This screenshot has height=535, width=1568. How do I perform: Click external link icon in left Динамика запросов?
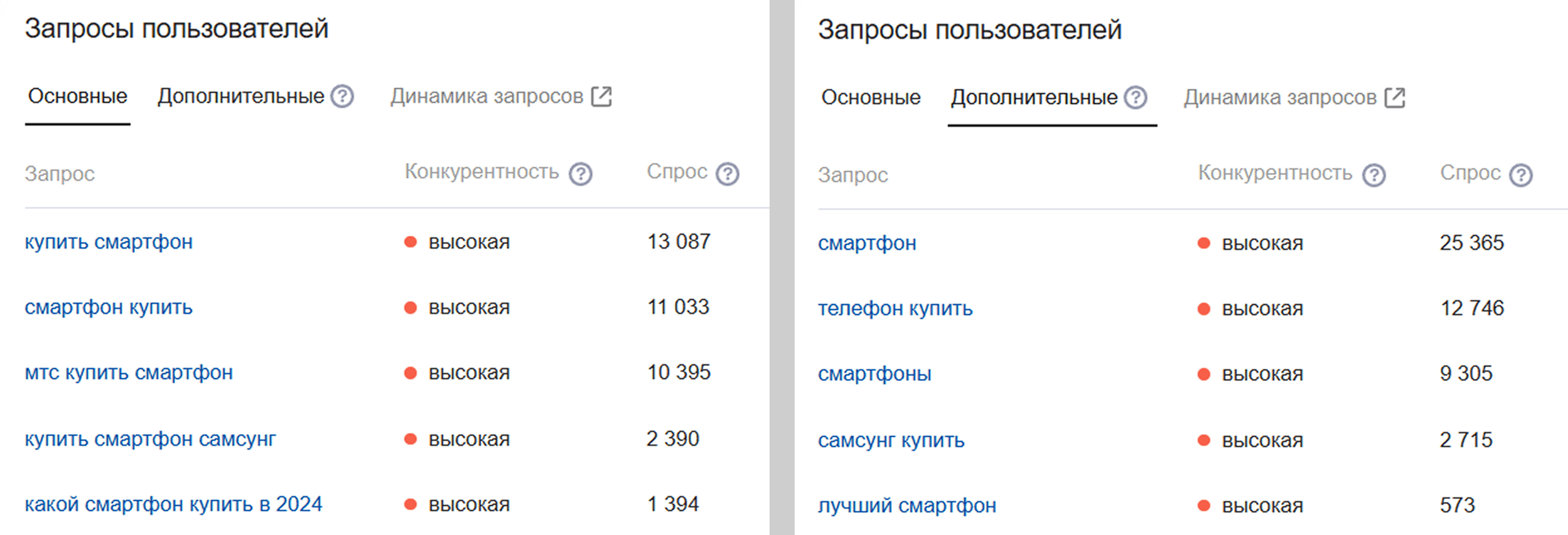pos(601,97)
